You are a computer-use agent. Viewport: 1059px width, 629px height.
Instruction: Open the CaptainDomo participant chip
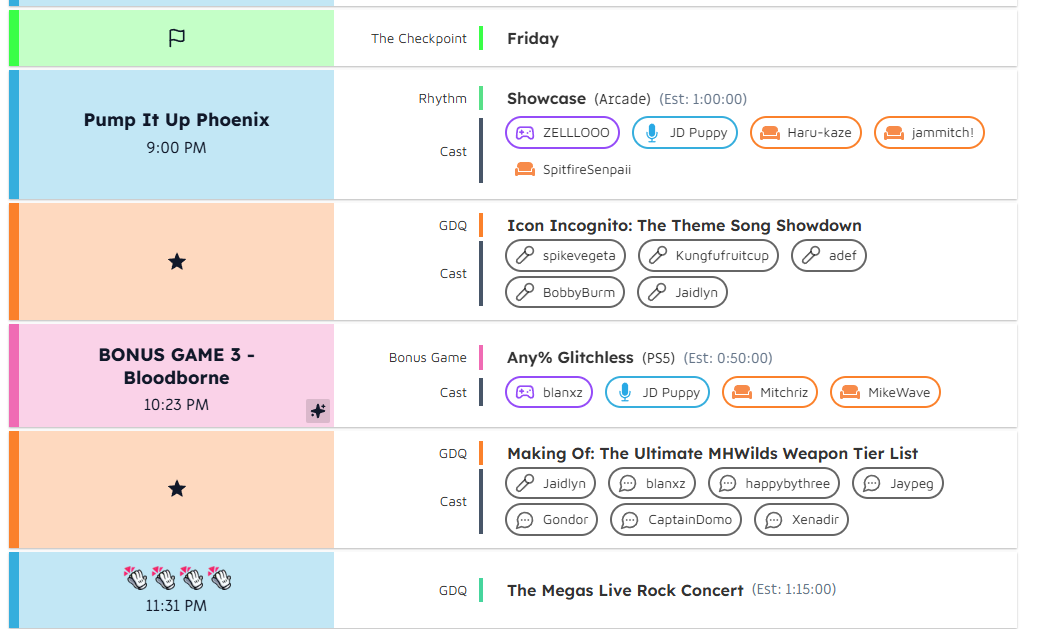[x=676, y=520]
